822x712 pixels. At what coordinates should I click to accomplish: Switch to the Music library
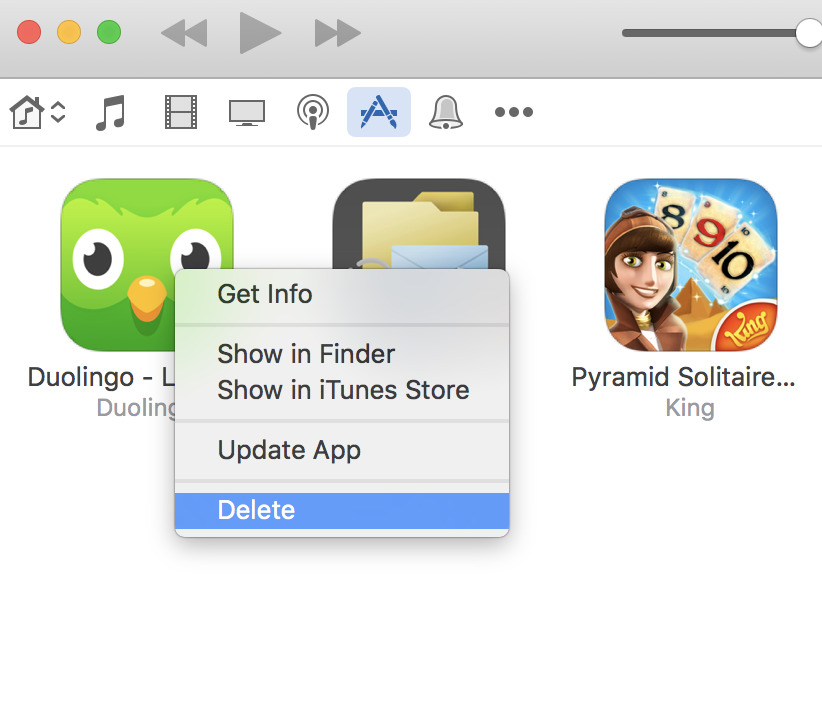pos(111,112)
